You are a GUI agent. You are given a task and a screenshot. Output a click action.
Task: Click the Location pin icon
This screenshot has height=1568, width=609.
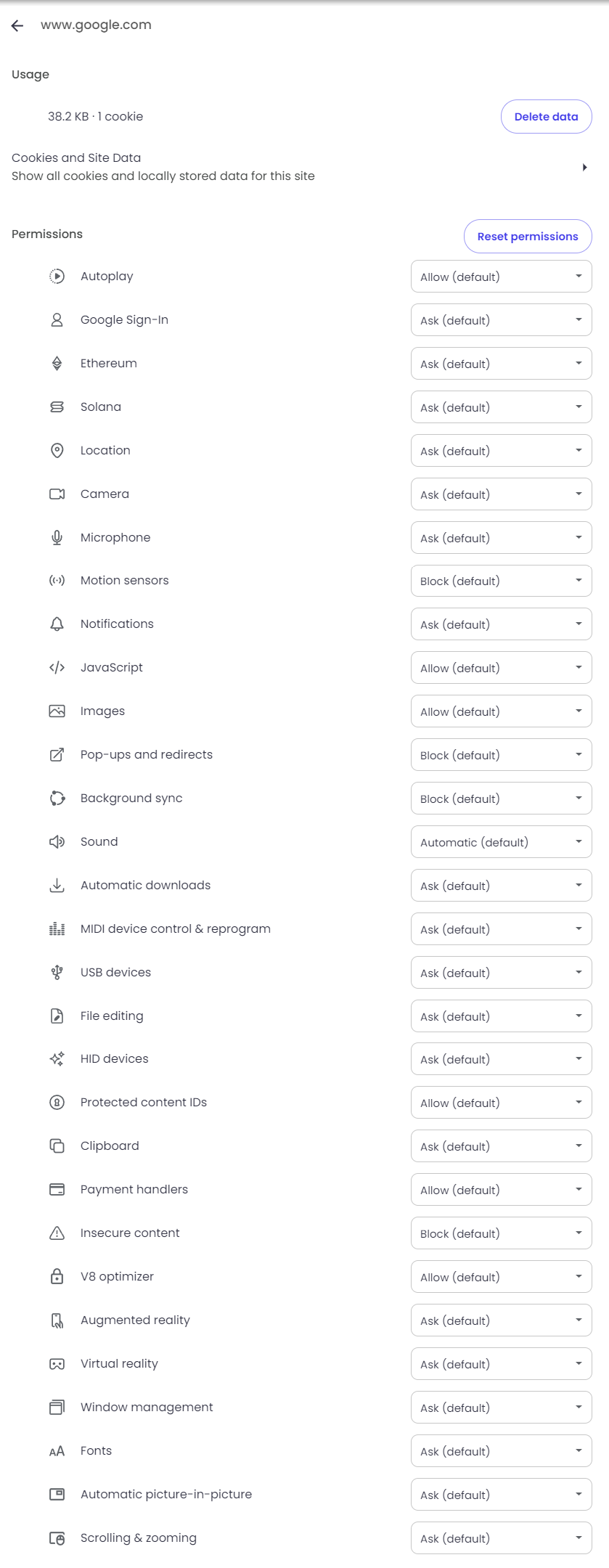point(57,450)
